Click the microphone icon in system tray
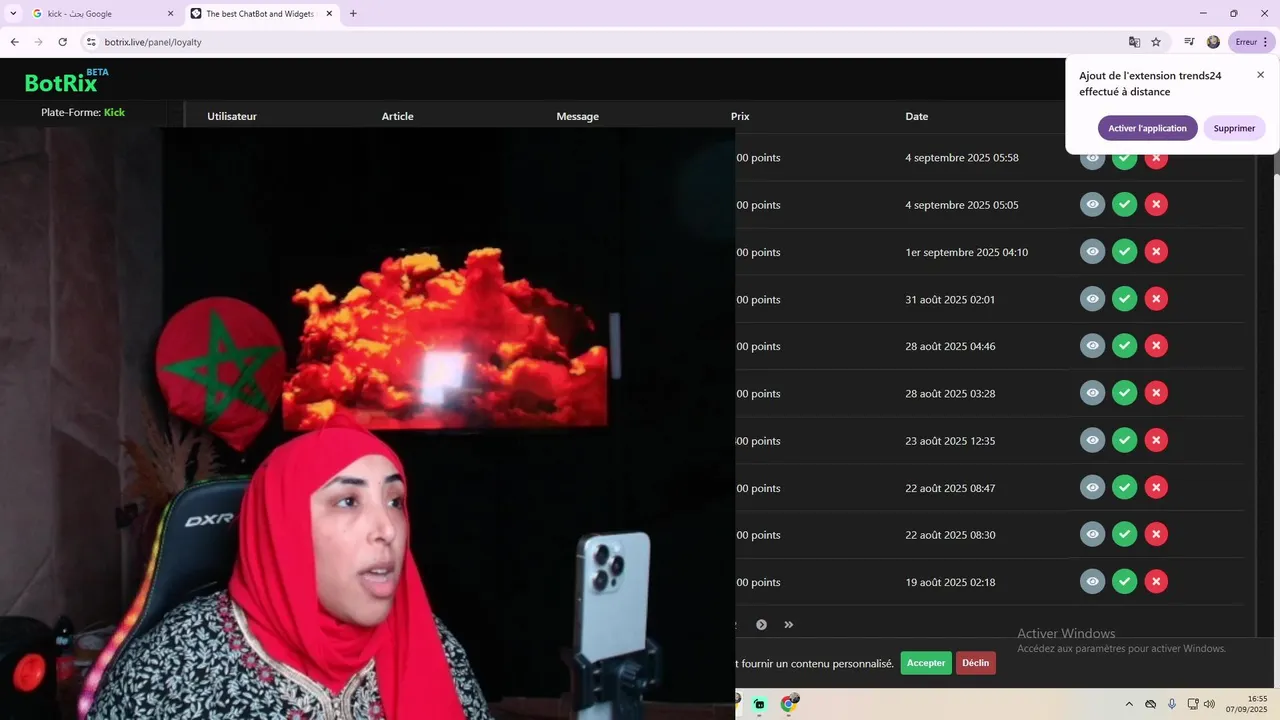 click(1171, 704)
